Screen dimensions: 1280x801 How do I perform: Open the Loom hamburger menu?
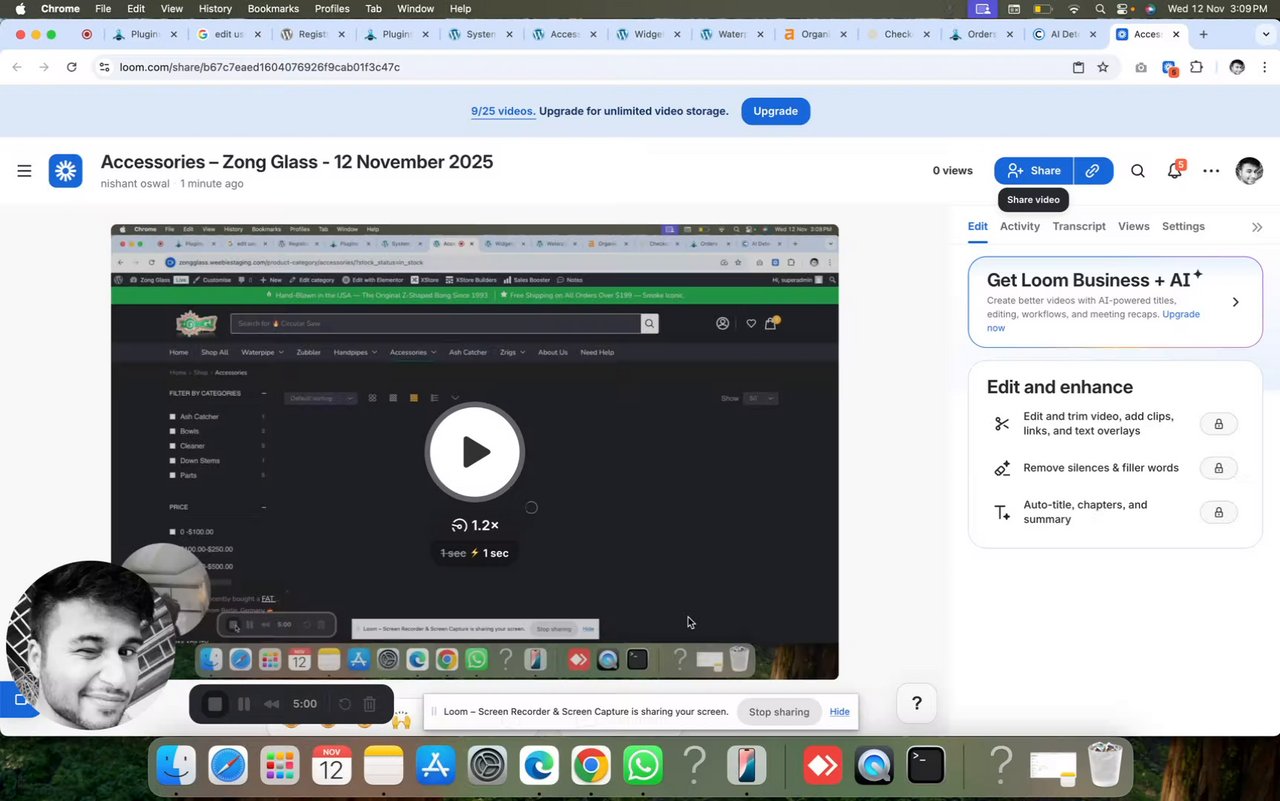(x=24, y=171)
